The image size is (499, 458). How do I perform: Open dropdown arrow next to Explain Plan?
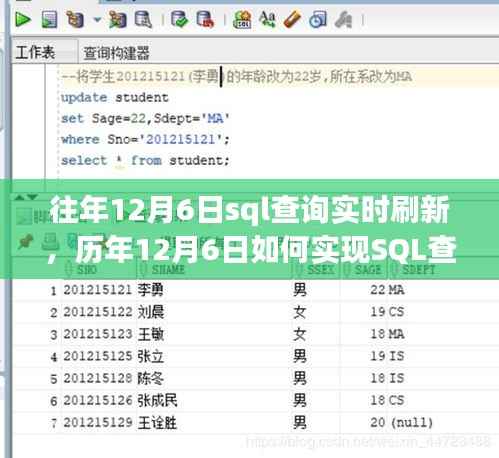tap(97, 20)
